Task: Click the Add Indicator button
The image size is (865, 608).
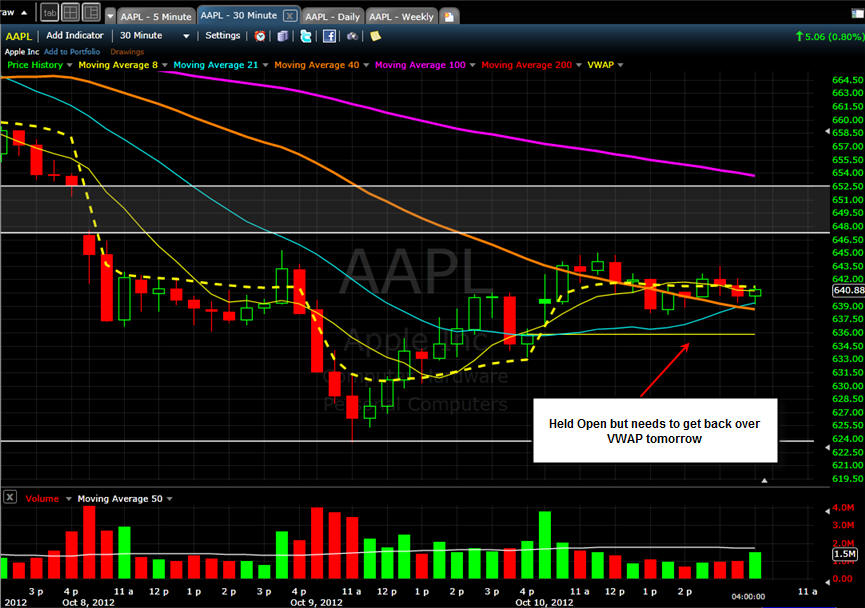Action: (75, 35)
